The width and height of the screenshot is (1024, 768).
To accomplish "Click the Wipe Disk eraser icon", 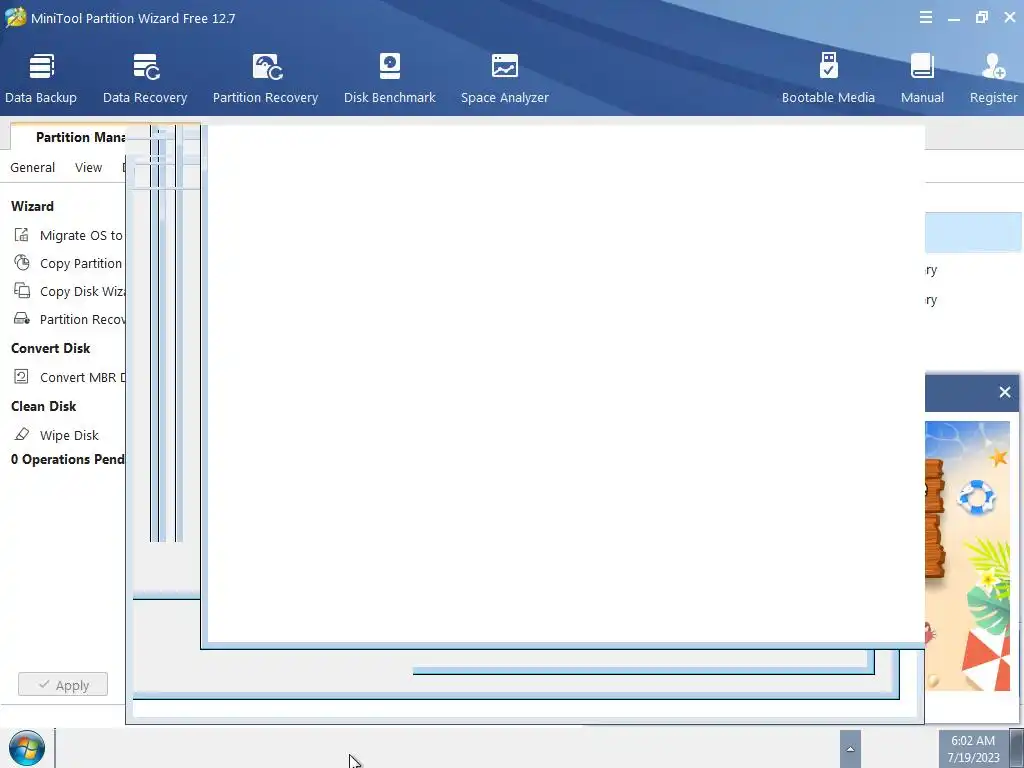I will [22, 434].
